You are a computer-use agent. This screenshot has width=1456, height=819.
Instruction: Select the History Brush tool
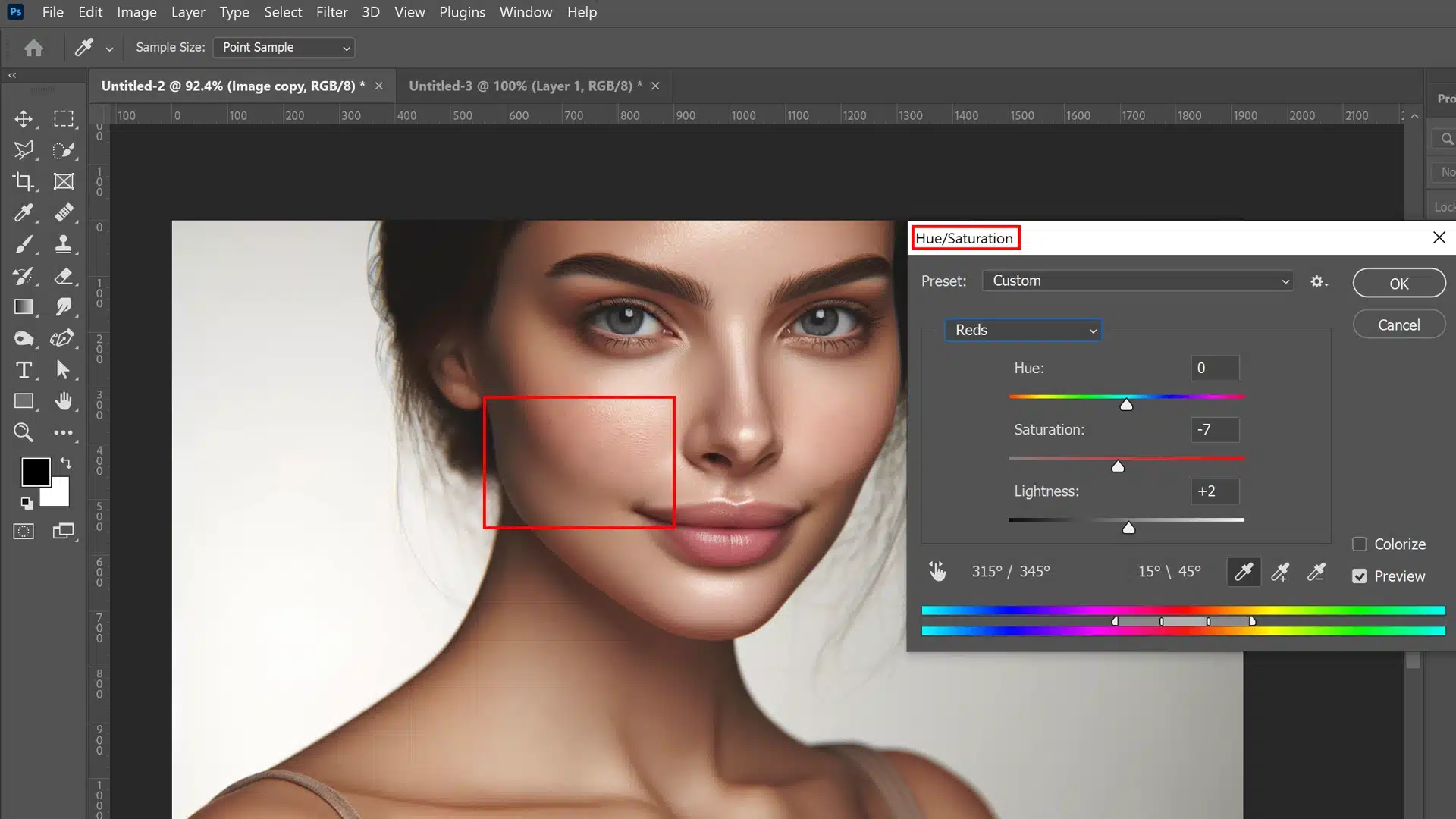pyautogui.click(x=24, y=276)
